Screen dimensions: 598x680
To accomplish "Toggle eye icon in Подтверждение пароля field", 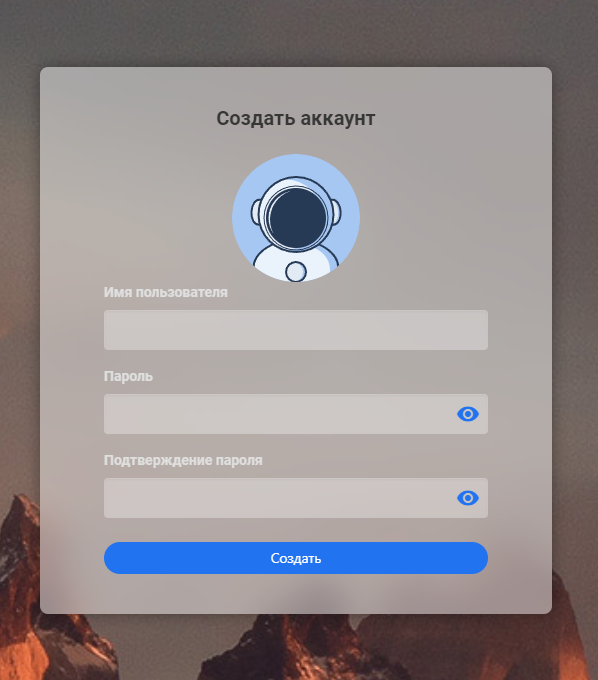I will click(467, 498).
